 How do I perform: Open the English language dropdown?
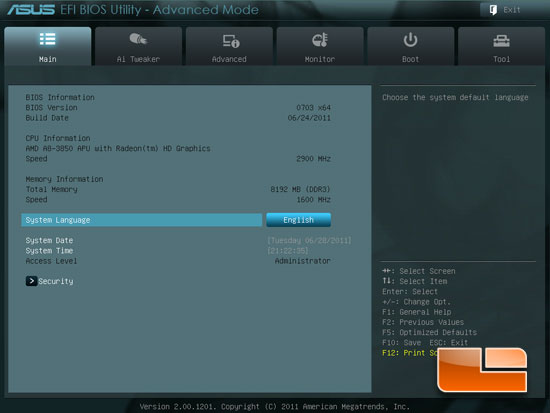click(x=298, y=220)
